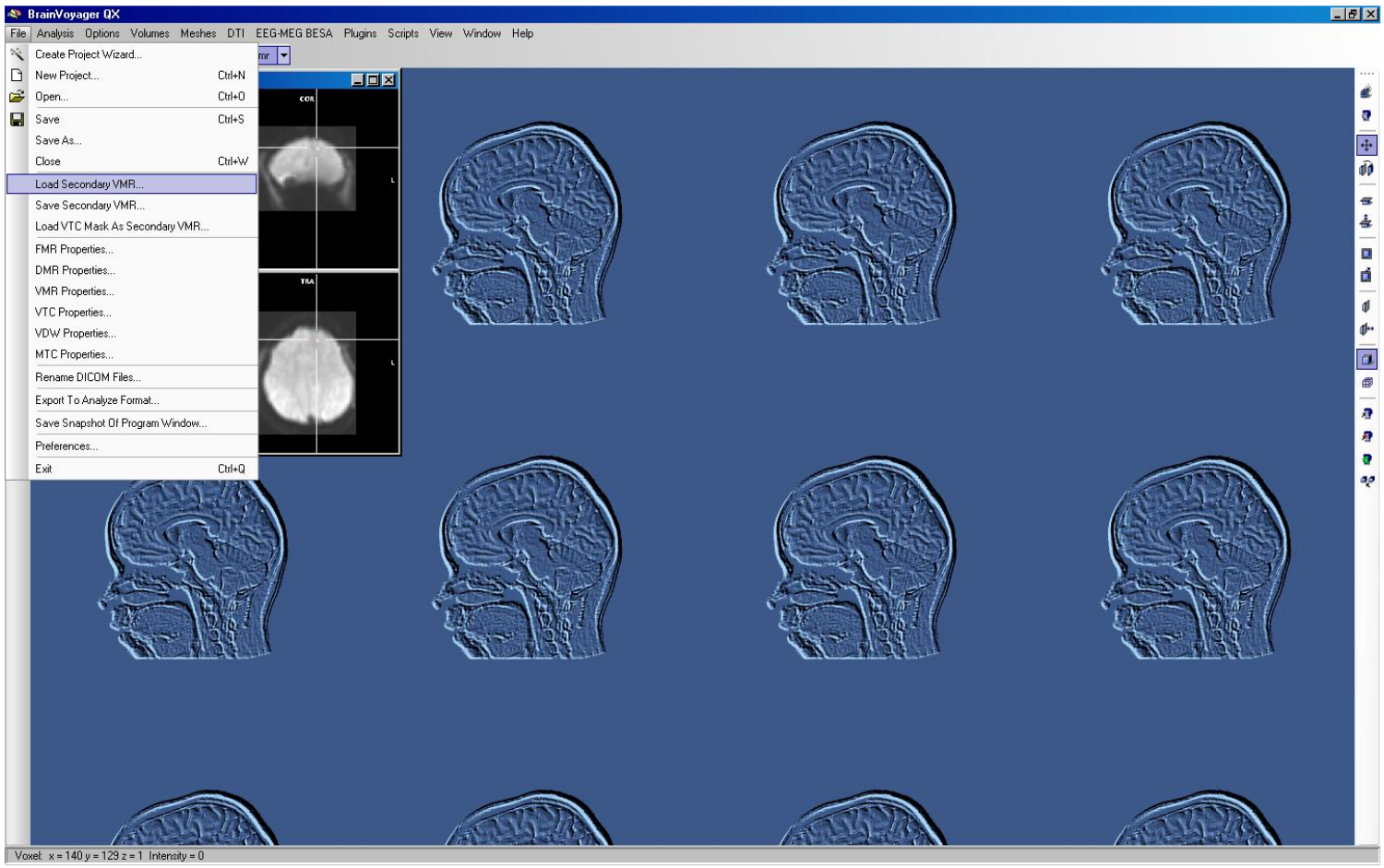Click the 'Intensity = 0' status bar text

click(176, 856)
